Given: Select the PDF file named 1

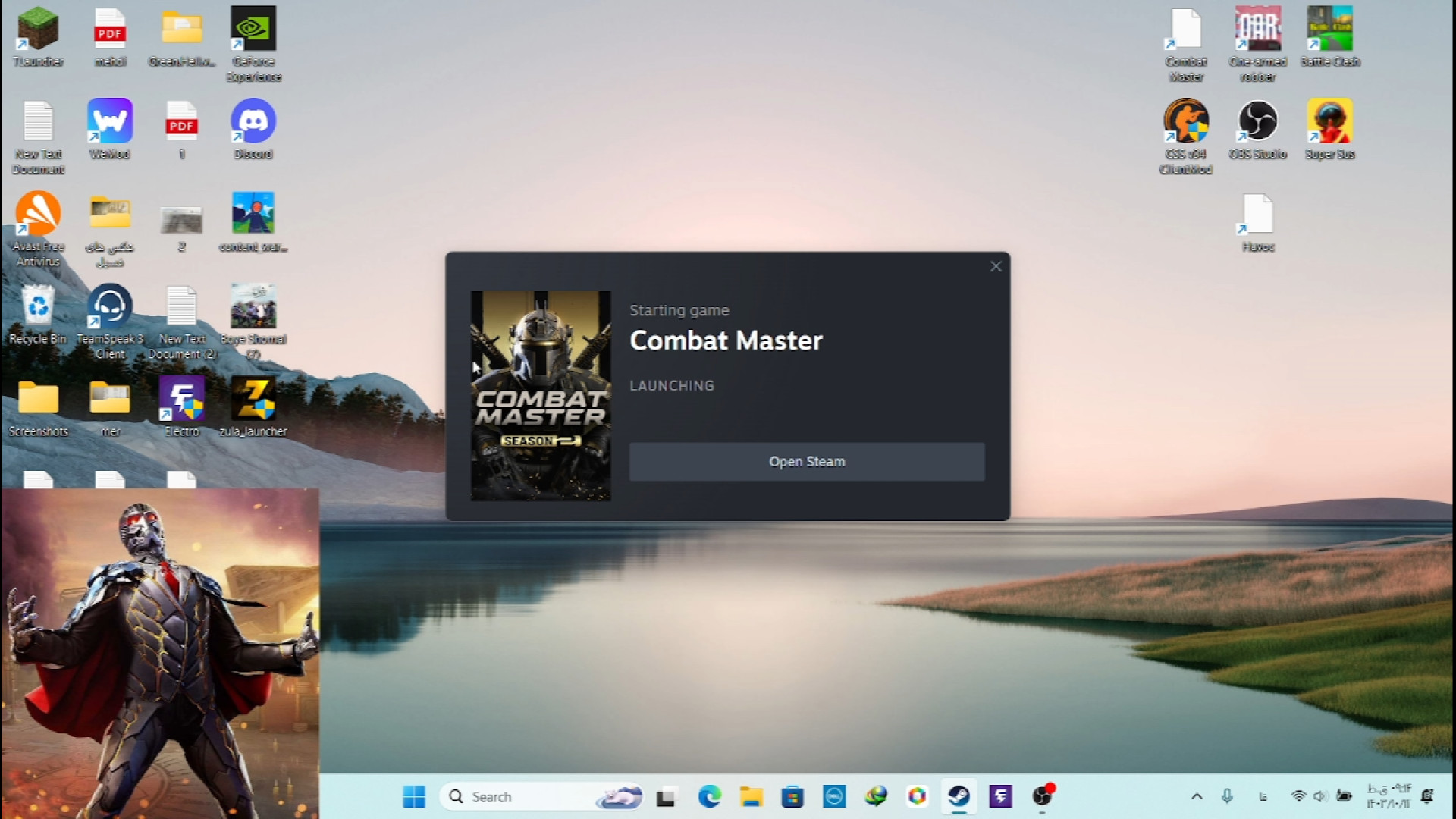Looking at the screenshot, I should (x=182, y=129).
